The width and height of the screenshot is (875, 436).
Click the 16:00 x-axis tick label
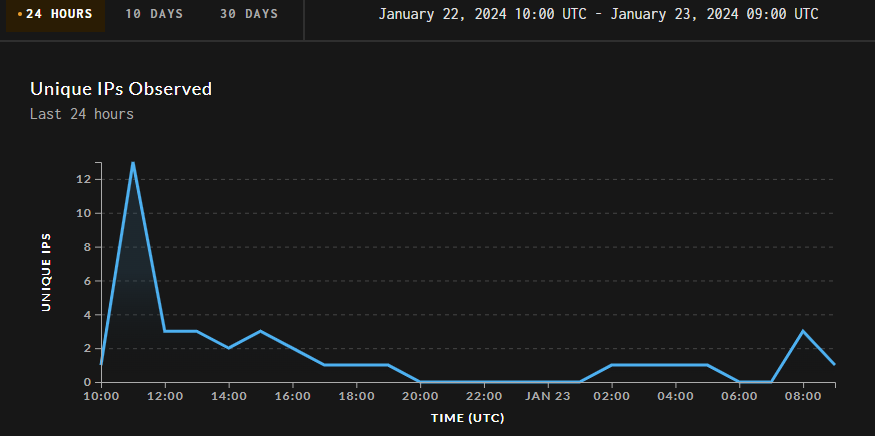(x=292, y=396)
